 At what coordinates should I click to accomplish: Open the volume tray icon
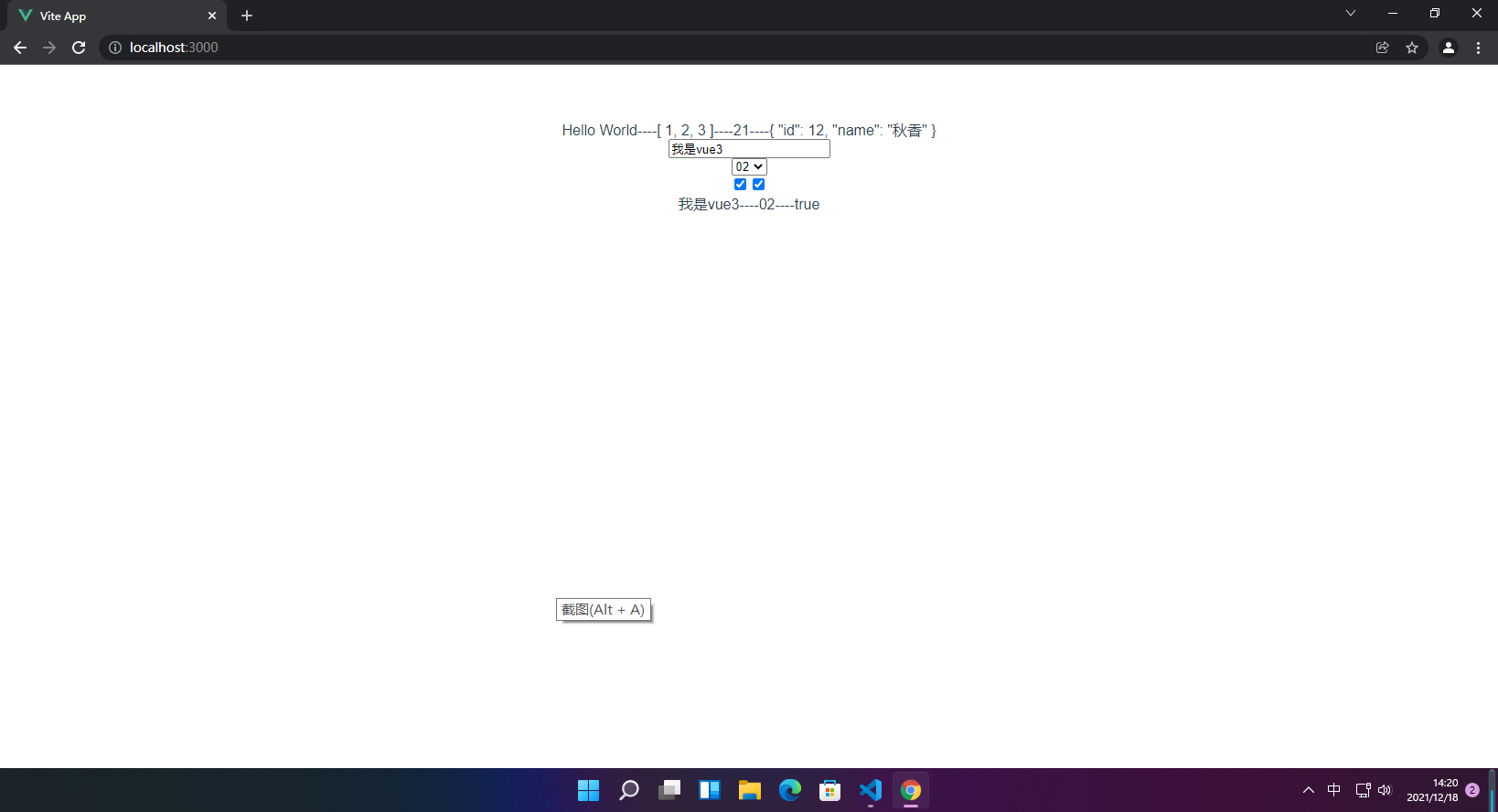1385,790
